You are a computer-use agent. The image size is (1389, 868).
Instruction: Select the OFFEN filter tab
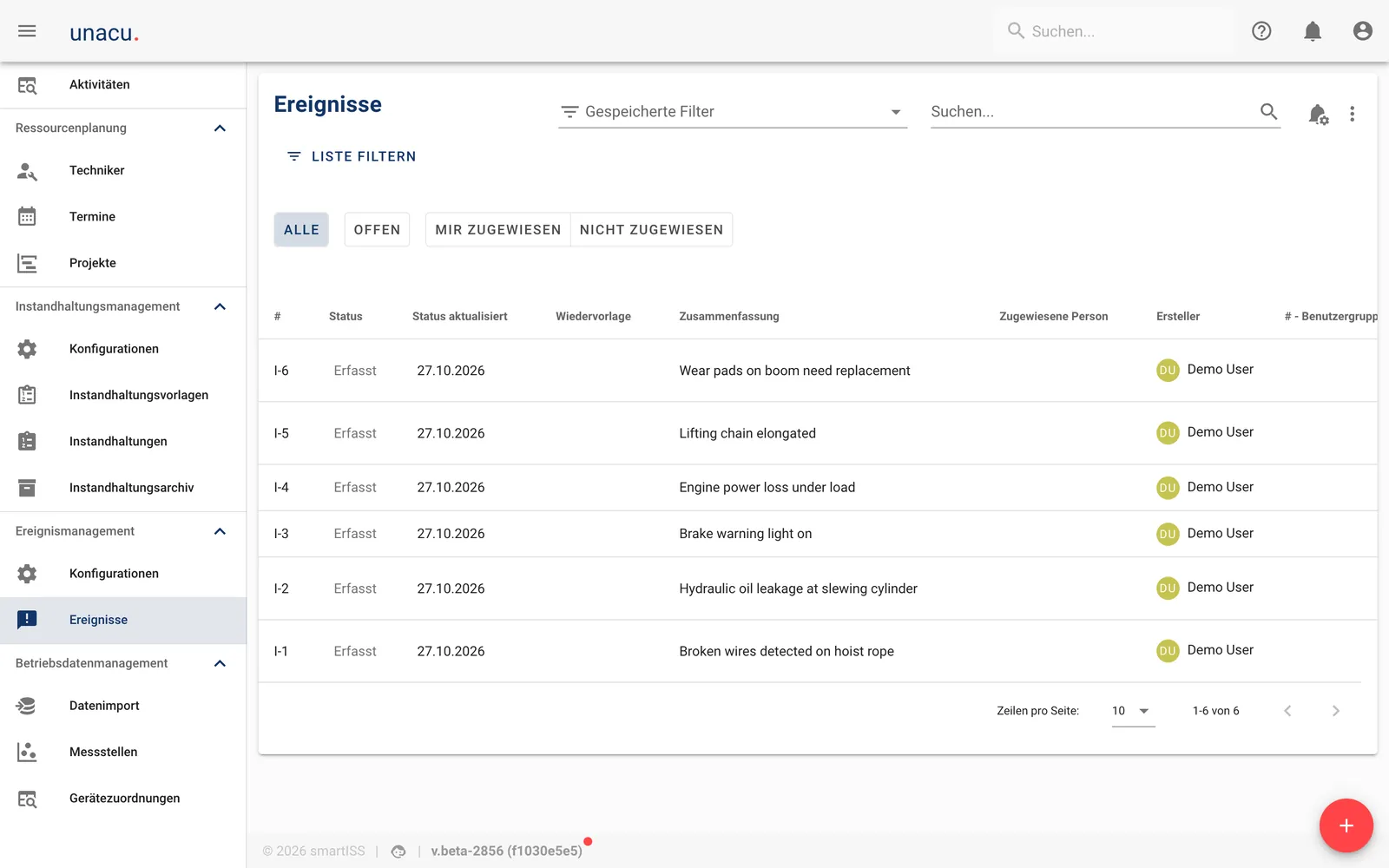click(377, 230)
